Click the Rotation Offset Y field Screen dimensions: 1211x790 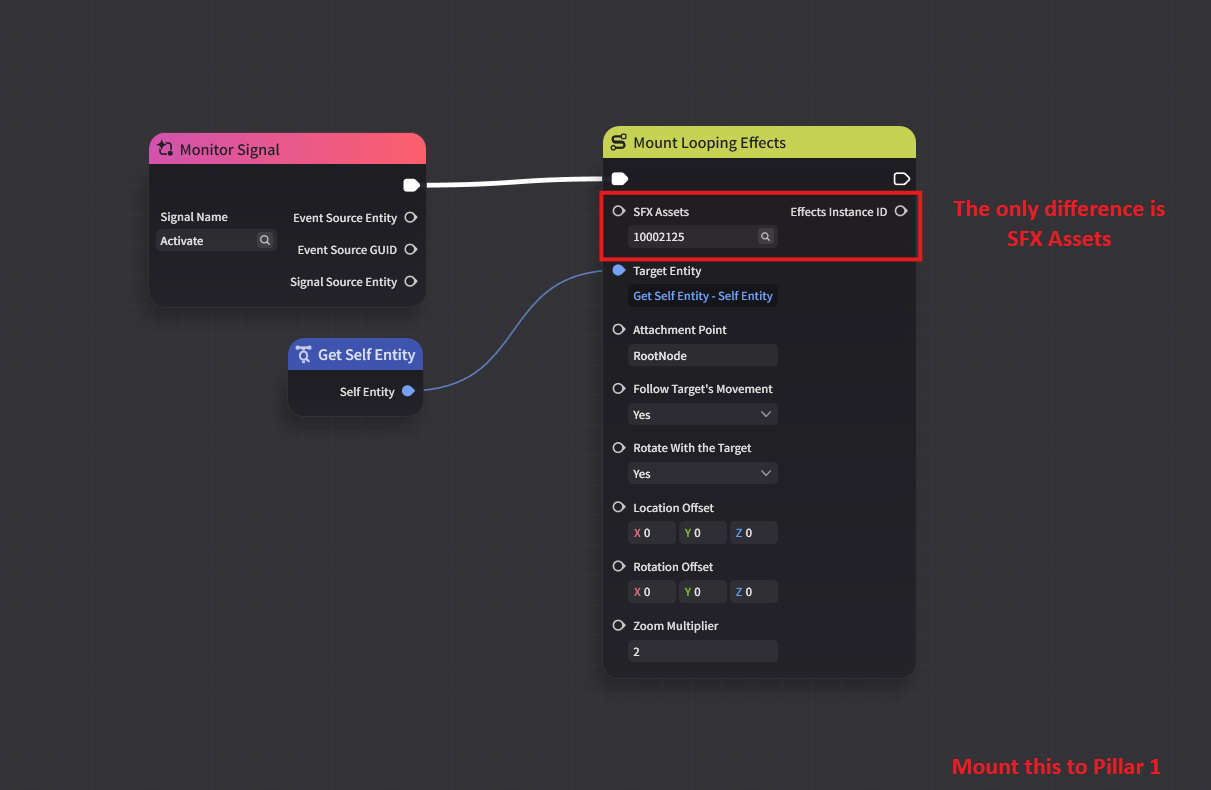pyautogui.click(x=703, y=592)
